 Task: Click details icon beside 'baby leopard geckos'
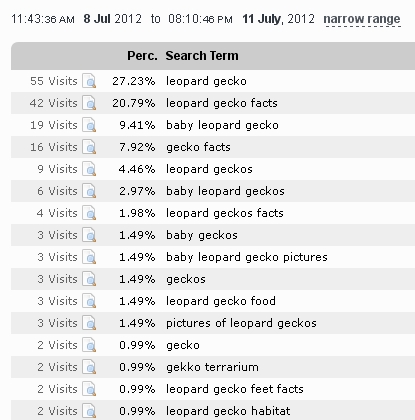89,191
